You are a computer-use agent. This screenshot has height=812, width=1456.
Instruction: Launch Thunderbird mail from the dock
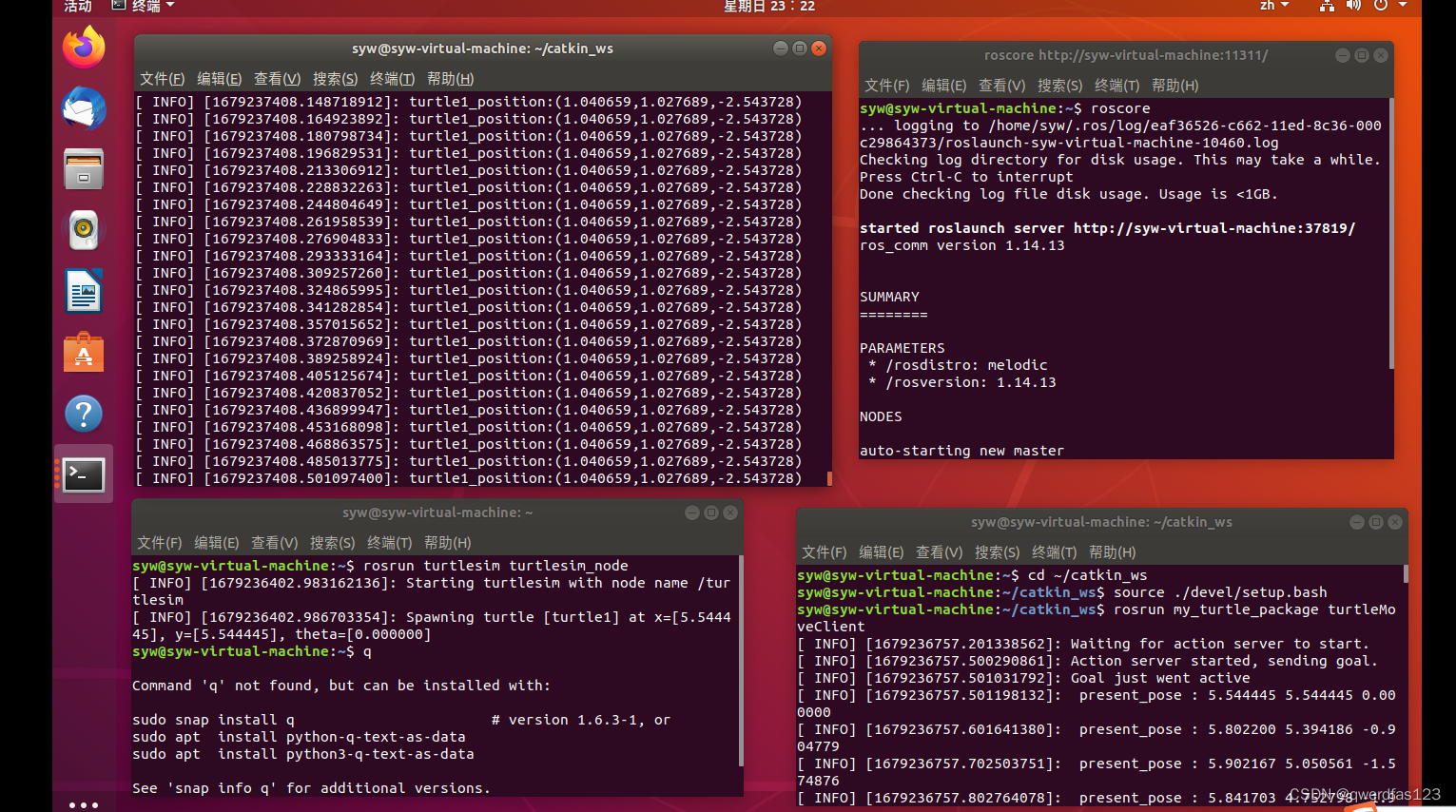[x=84, y=108]
